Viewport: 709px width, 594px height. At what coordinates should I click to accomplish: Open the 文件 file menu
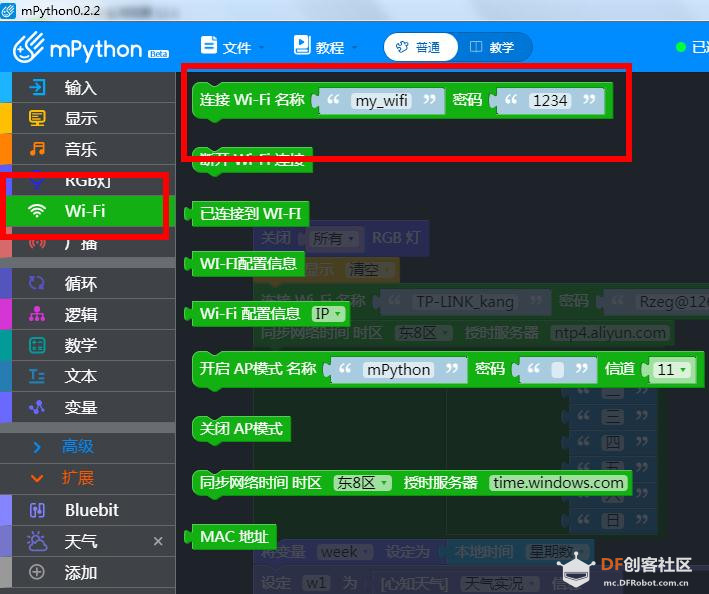click(232, 47)
